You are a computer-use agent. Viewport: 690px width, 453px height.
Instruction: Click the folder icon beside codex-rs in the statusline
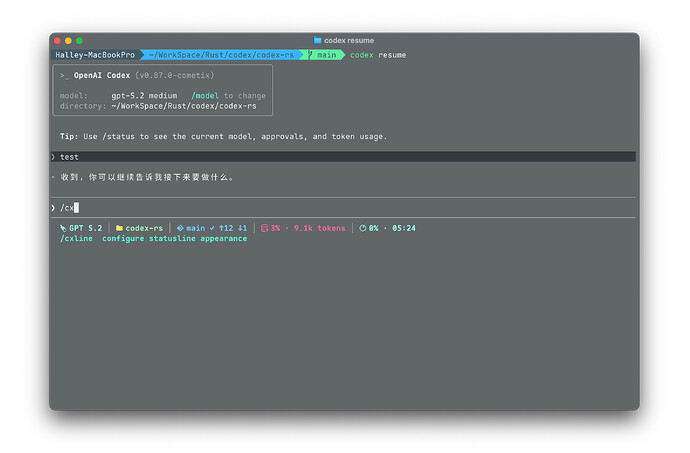click(x=119, y=228)
